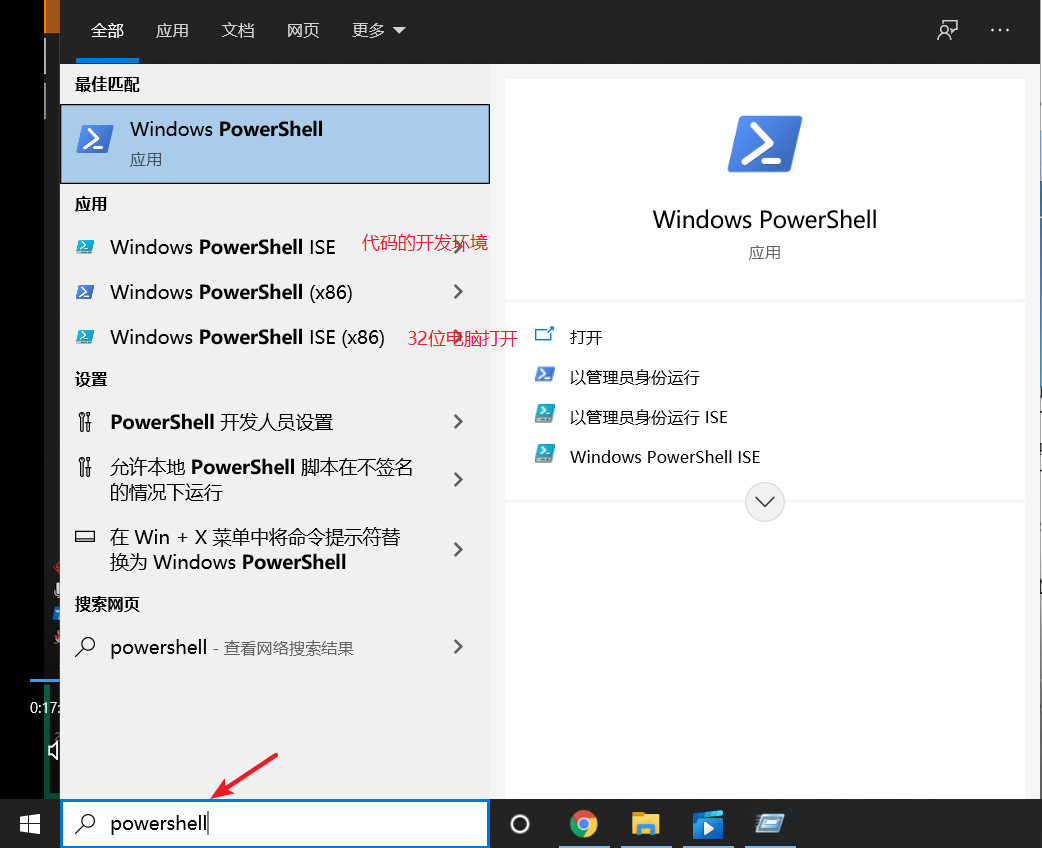The width and height of the screenshot is (1042, 848).
Task: Click powershell - 查看网络搜索结果 text
Action: coord(232,647)
